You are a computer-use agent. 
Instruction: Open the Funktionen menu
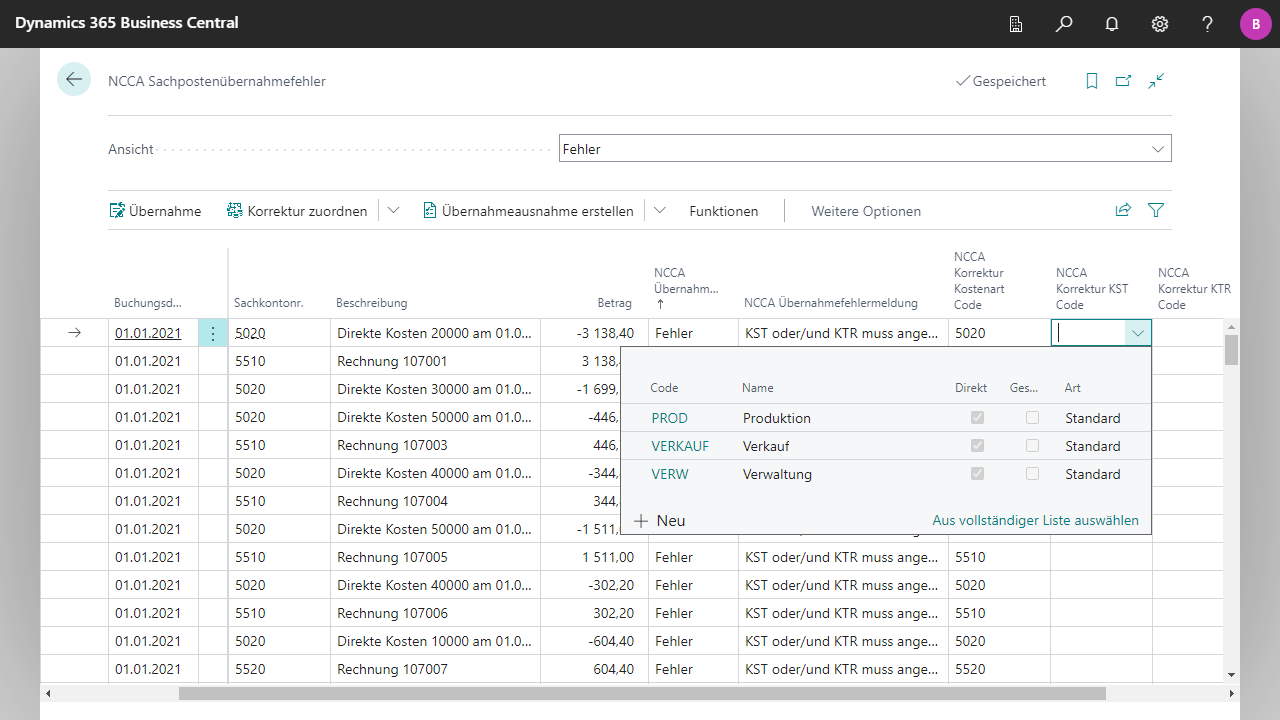[724, 211]
